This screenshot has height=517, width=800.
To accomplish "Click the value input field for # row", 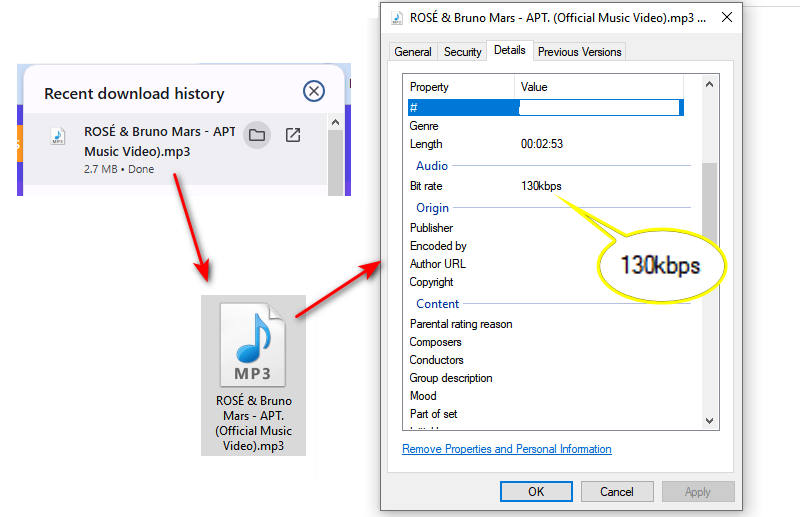I will 598,108.
